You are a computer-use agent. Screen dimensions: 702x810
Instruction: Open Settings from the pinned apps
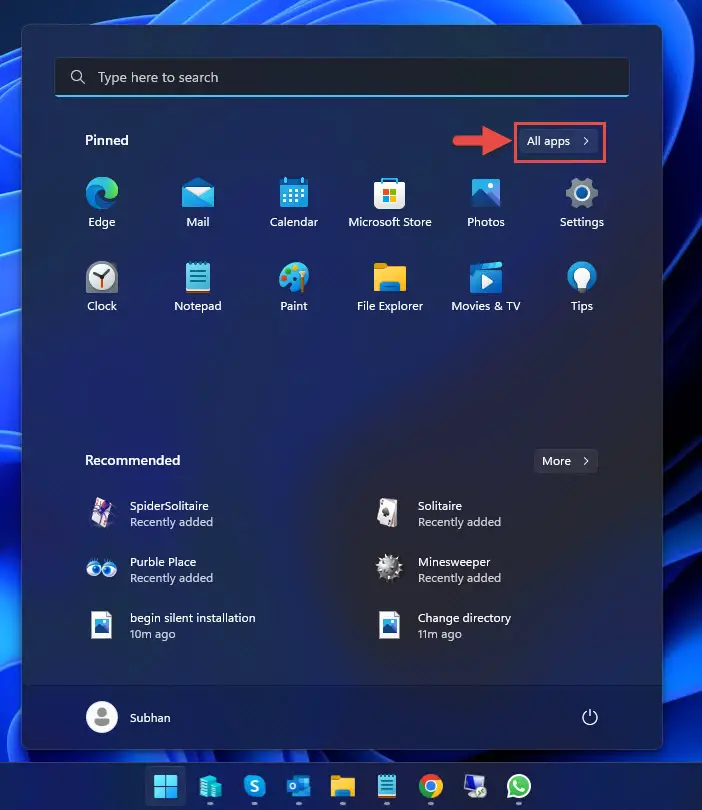click(582, 202)
